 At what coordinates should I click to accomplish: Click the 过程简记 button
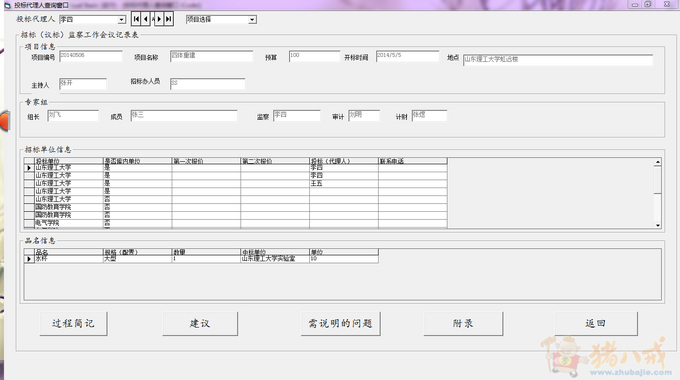73,324
